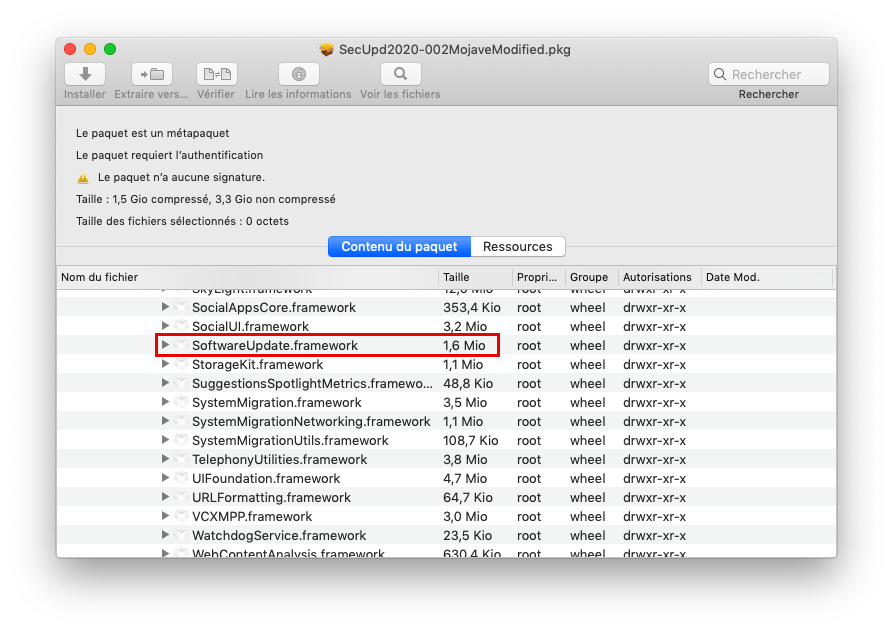This screenshot has height=632, width=893.
Task: Expand SystemMigrationNetworking.framework triangle
Action: (x=165, y=421)
